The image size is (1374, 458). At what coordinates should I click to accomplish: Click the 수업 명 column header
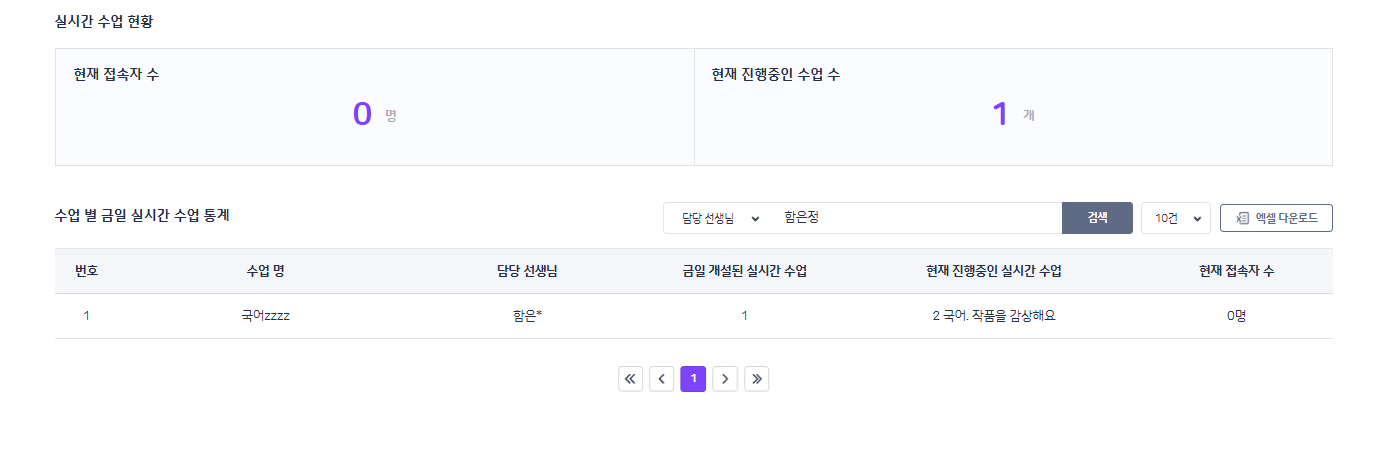click(x=265, y=271)
